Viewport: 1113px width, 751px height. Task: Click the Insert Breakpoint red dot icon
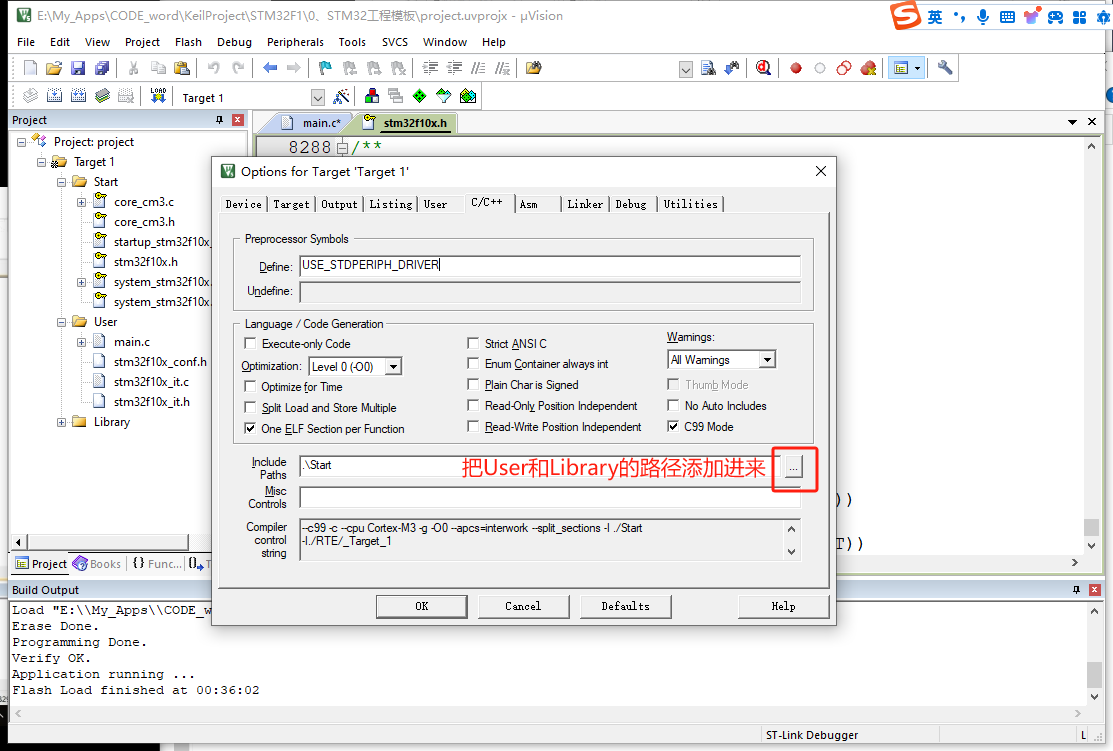click(x=796, y=68)
